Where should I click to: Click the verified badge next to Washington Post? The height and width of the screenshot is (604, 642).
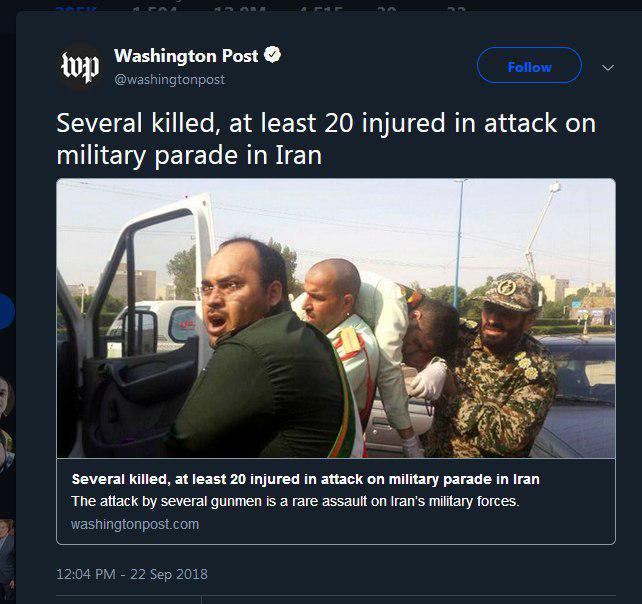pos(273,55)
